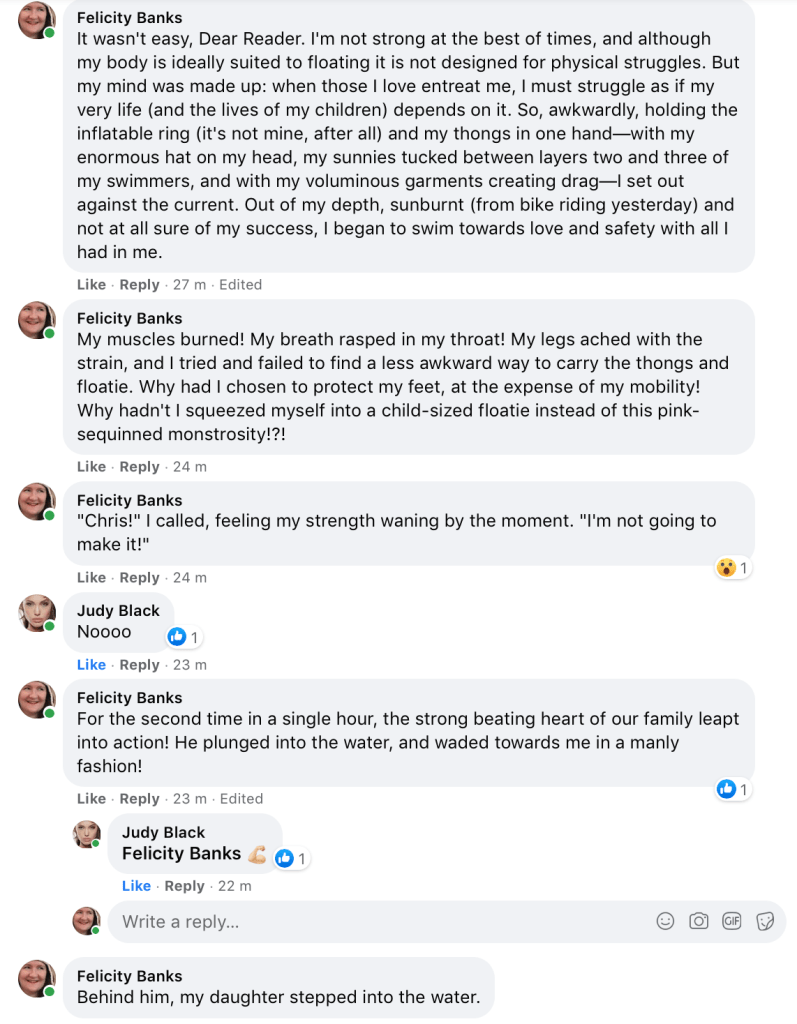The height and width of the screenshot is (1024, 797).
Task: Attach a photo using camera icon
Action: 699,921
